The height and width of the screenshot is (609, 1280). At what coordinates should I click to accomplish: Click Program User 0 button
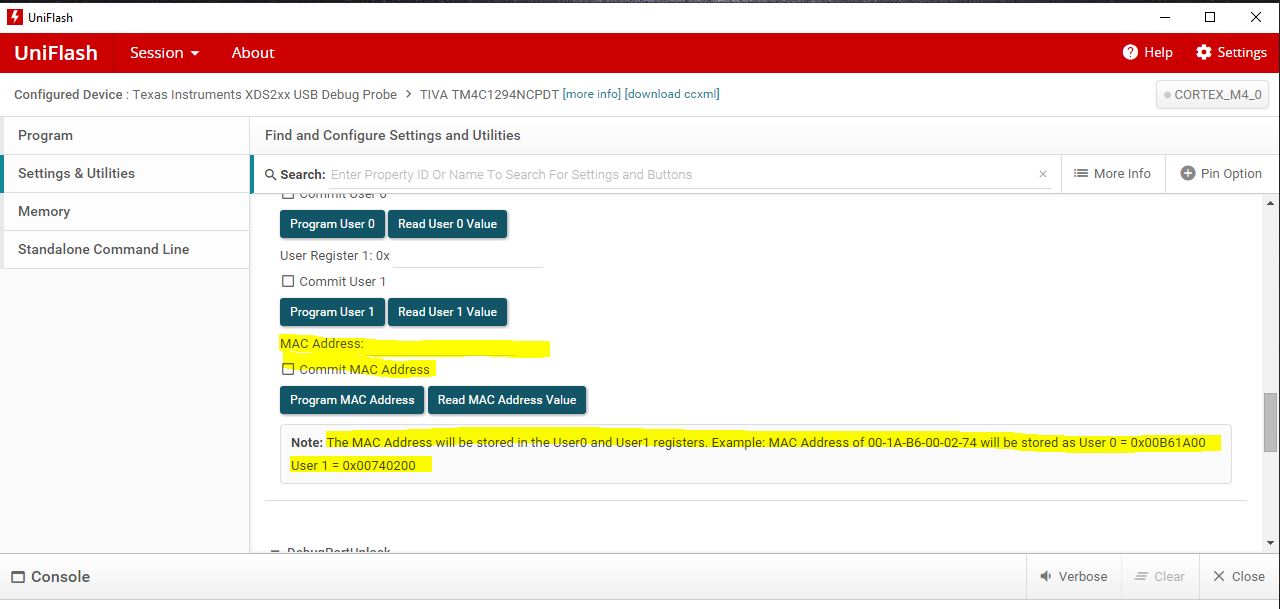coord(332,224)
